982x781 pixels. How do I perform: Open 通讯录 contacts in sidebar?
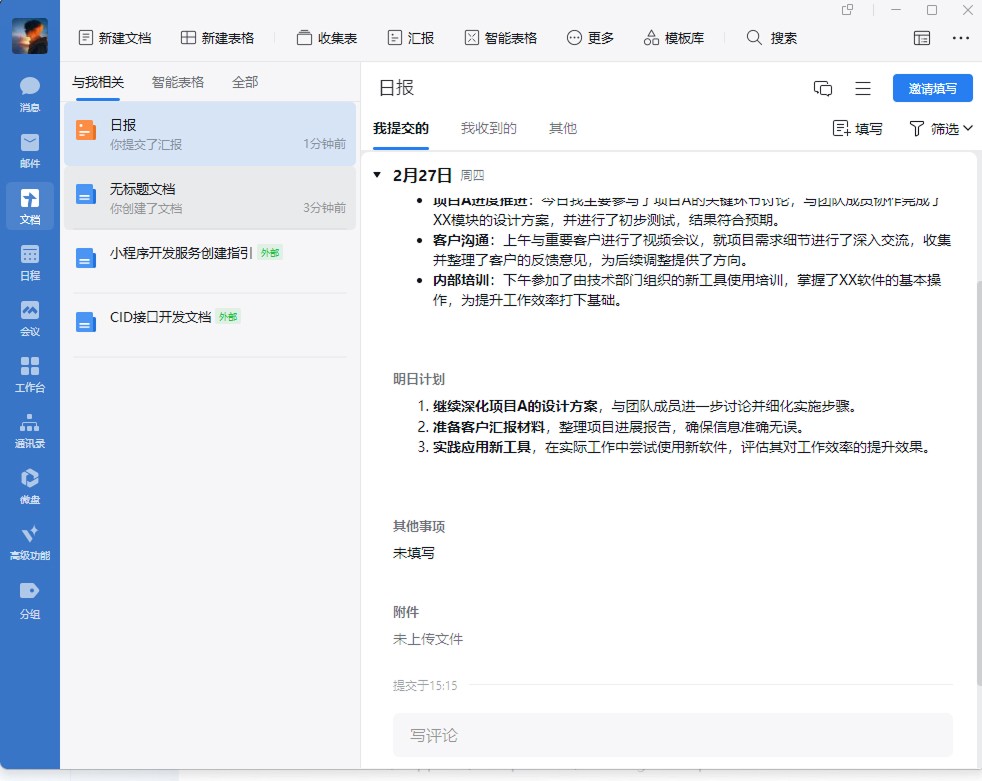pyautogui.click(x=30, y=430)
